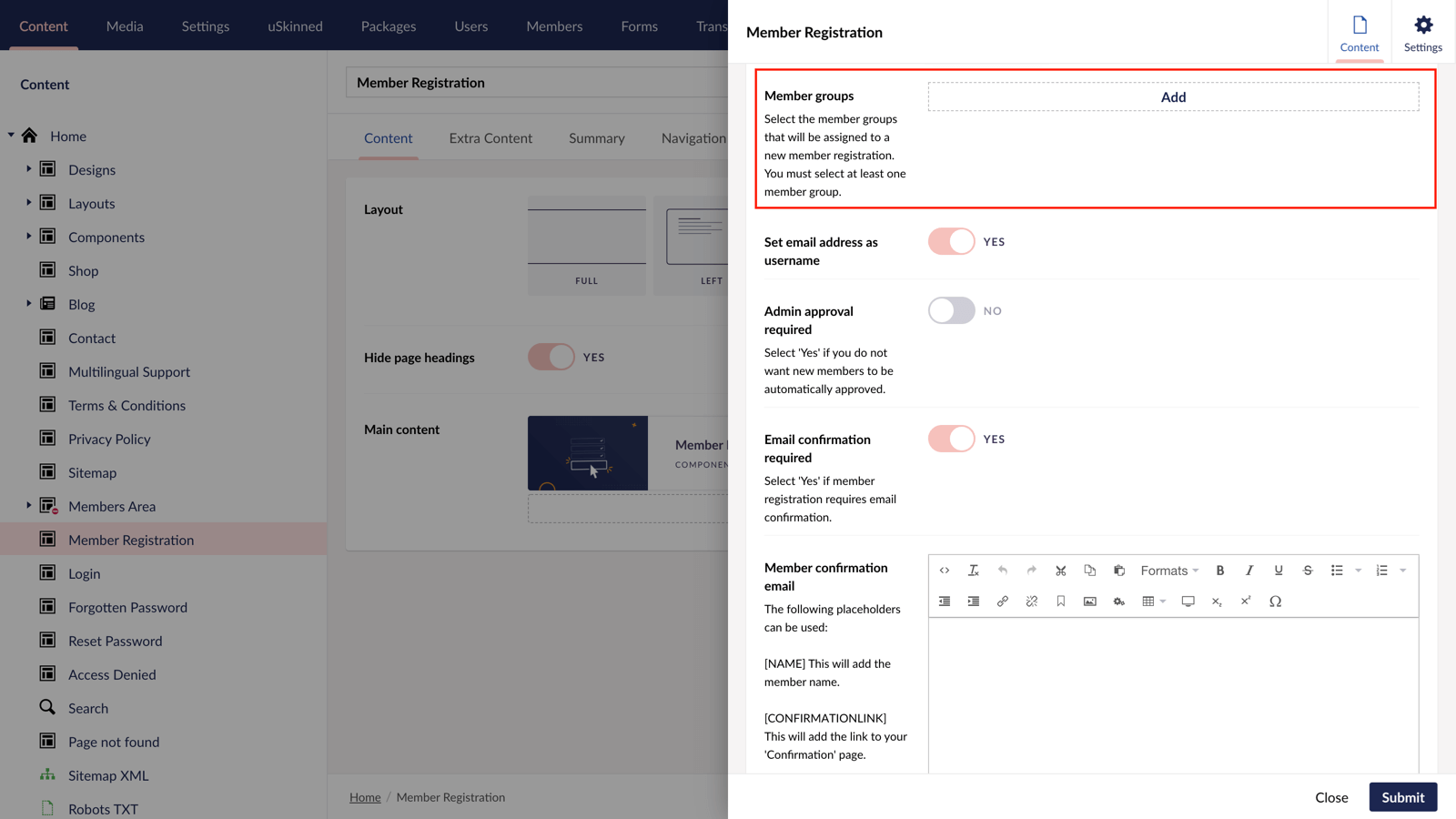Click the Underline icon in the editor toolbar

[1279, 571]
